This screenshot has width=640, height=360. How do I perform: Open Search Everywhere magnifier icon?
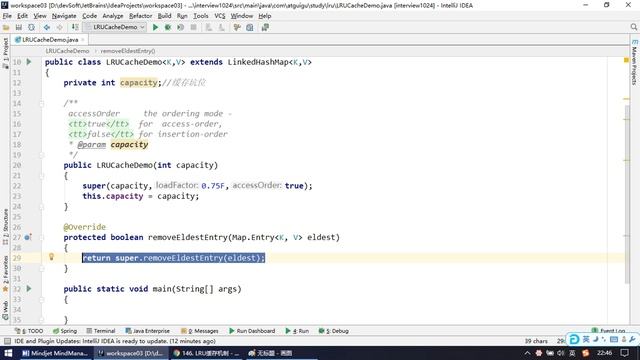[x=633, y=27]
